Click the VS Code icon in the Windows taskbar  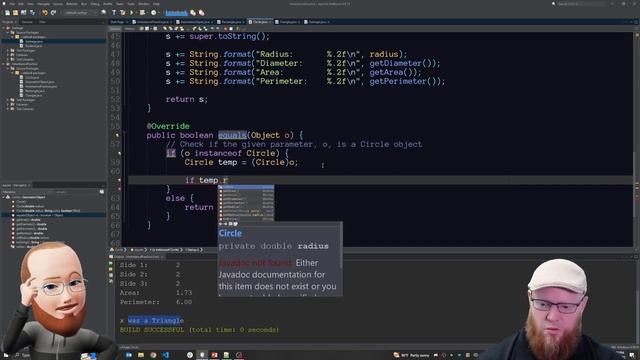tap(166, 355)
